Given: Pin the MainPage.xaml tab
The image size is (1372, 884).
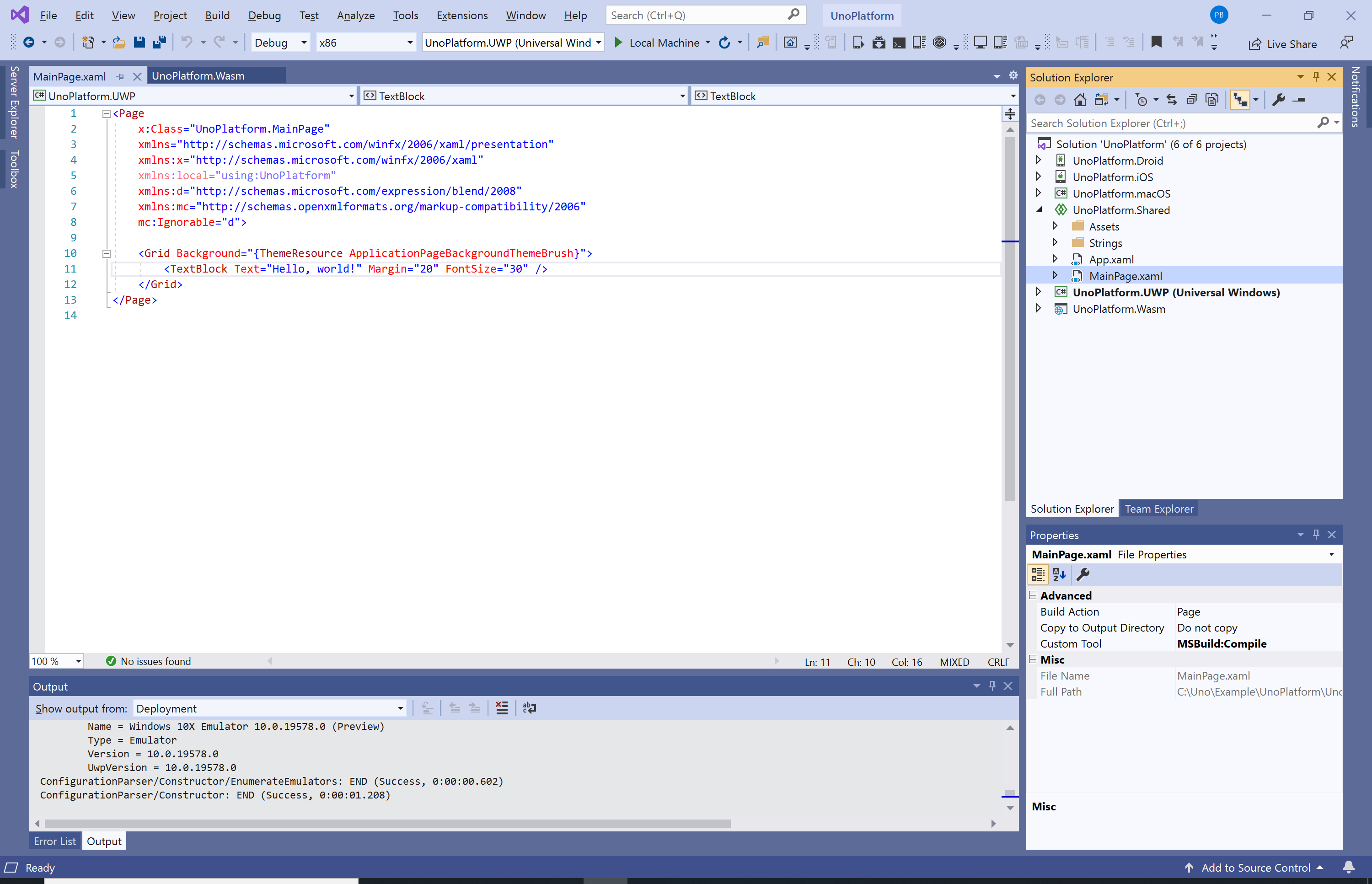Looking at the screenshot, I should tap(120, 76).
